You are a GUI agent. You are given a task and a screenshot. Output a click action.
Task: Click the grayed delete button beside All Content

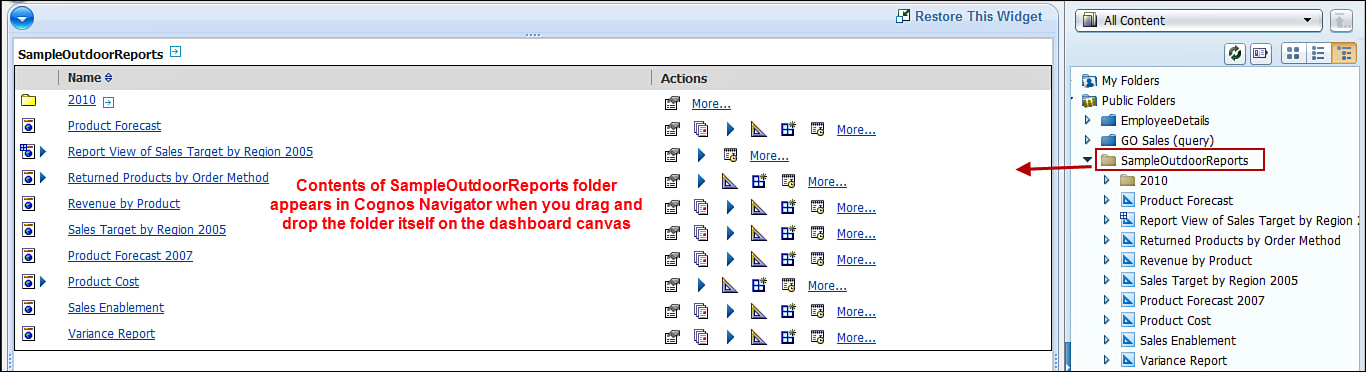pyautogui.click(x=1341, y=20)
